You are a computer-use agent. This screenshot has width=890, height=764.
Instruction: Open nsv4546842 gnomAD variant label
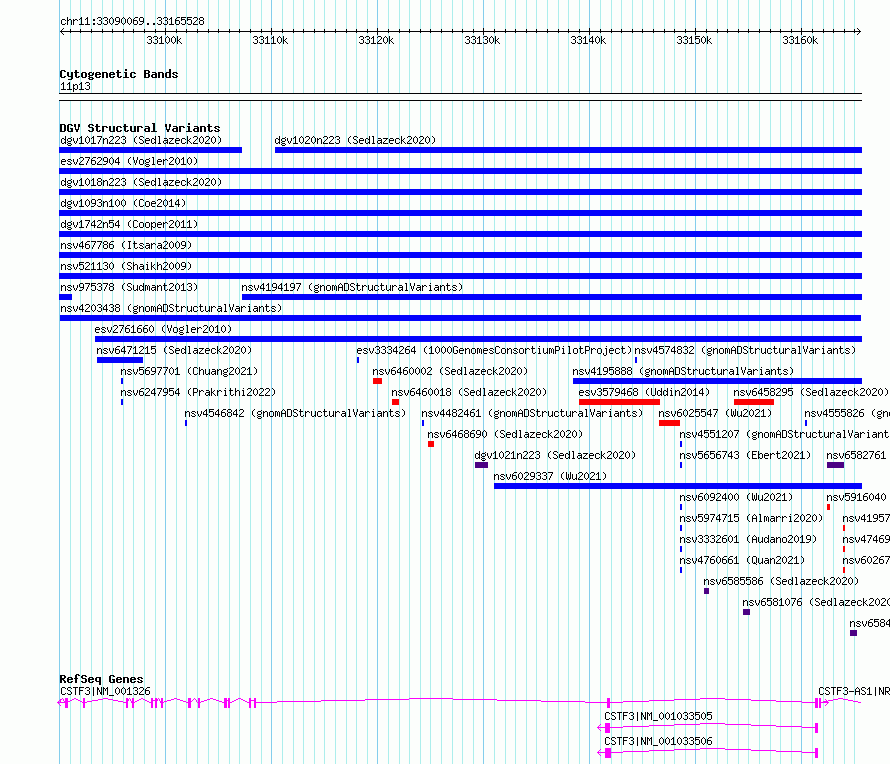295,413
